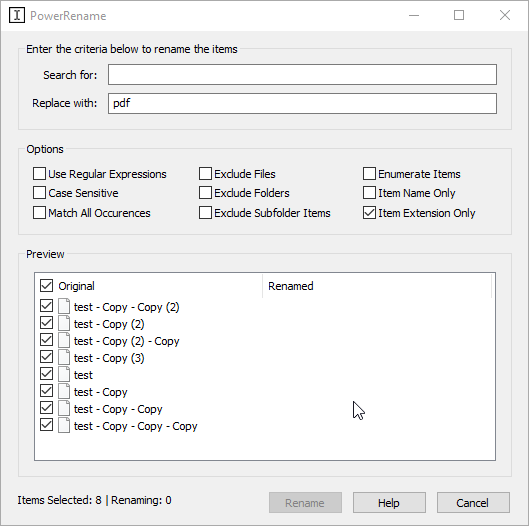Screen dimensions: 529x526
Task: Select the 'test - Copy' file name
Action: click(101, 392)
